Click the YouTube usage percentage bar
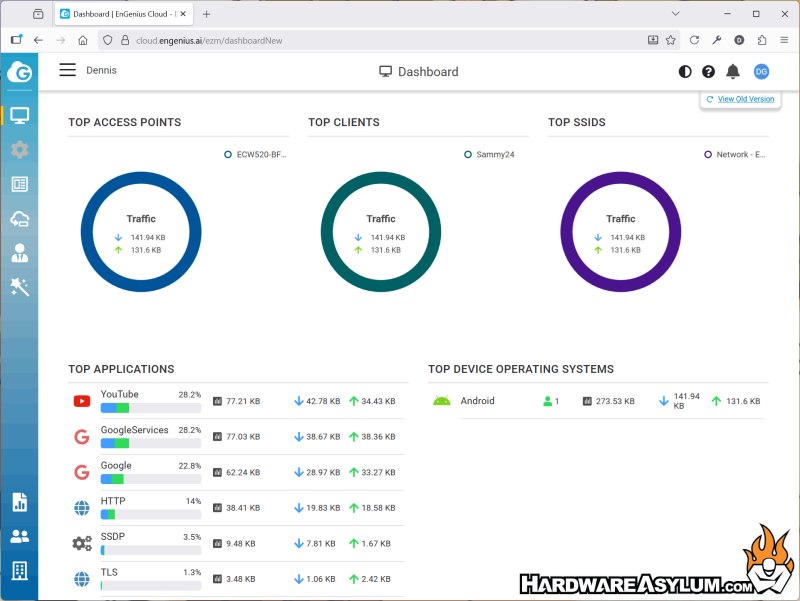The height and width of the screenshot is (601, 800). [151, 408]
